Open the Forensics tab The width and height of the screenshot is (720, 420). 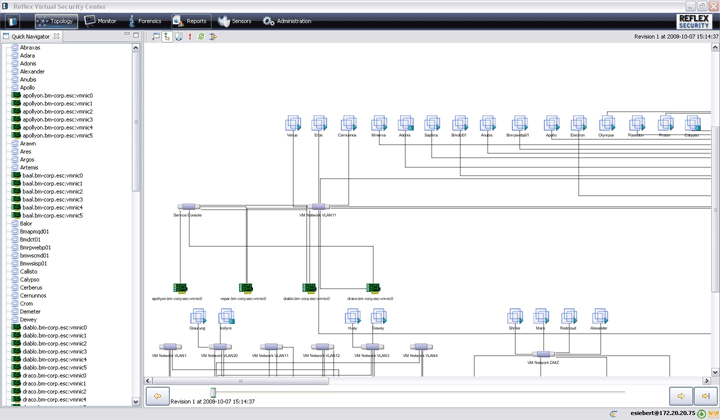tap(143, 20)
